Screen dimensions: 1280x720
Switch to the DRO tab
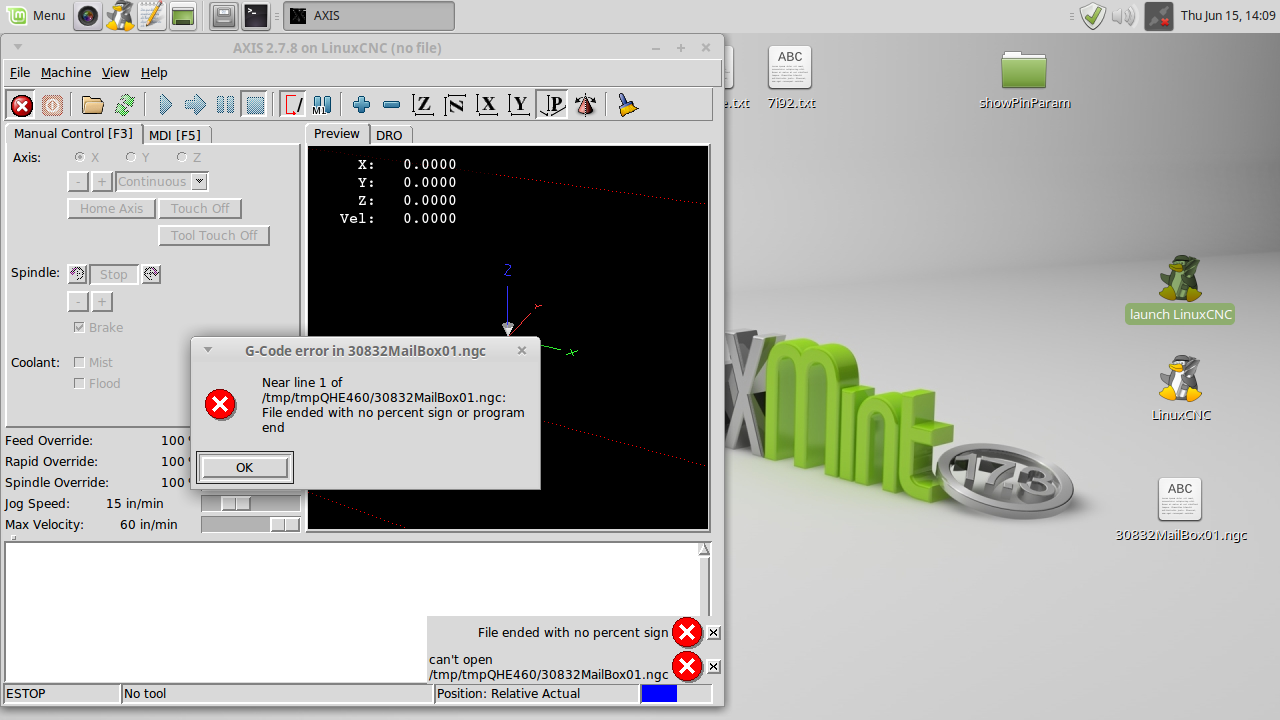(389, 135)
